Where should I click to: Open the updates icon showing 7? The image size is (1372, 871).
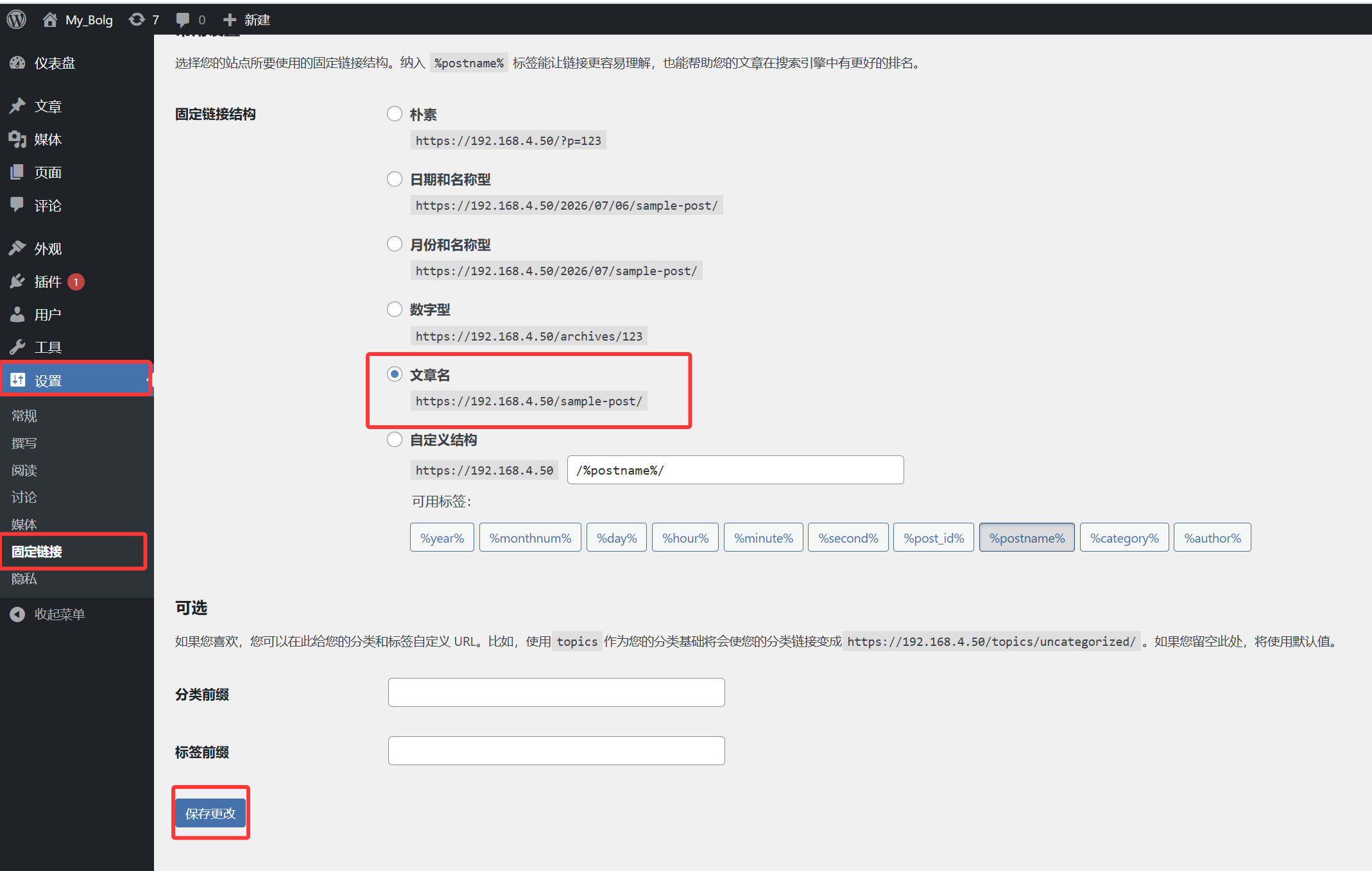pyautogui.click(x=137, y=20)
